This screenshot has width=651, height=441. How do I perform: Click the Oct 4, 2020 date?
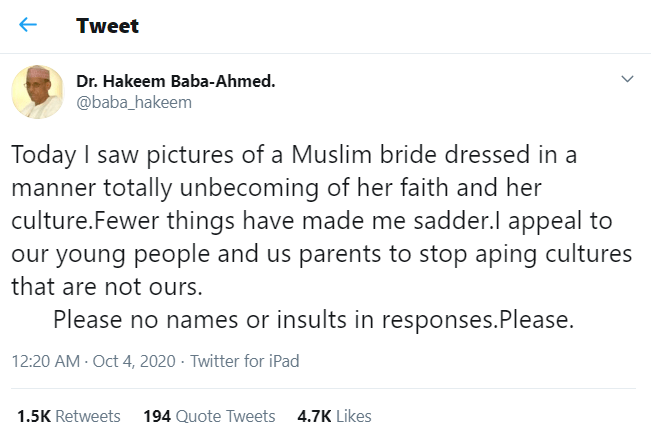[135, 361]
